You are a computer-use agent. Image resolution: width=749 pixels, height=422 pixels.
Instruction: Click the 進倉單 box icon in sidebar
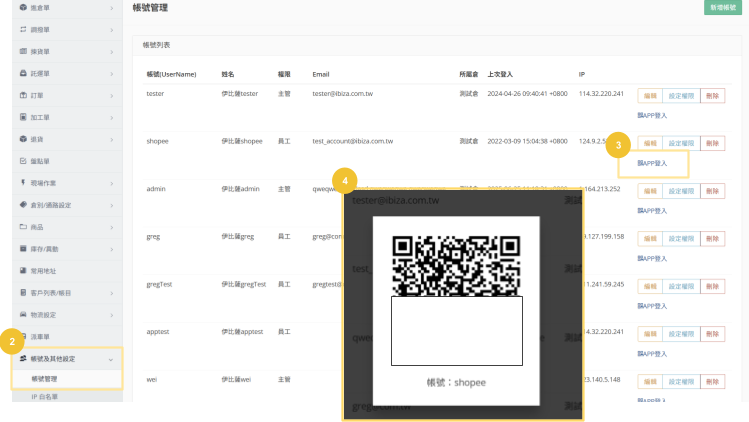click(x=23, y=8)
